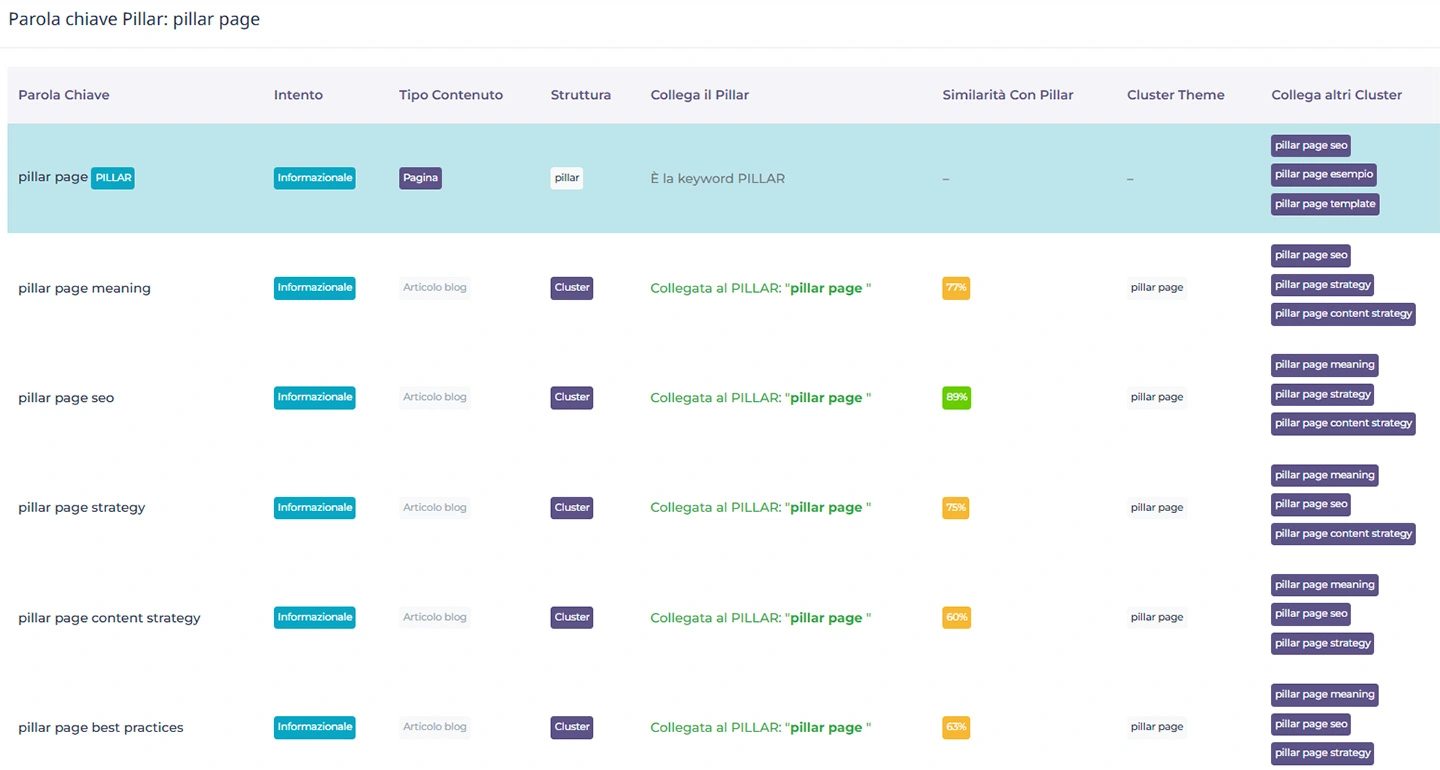Open 'Collegata al PILLAR' link in strategy row
Viewport: 1440px width, 770px height.
tap(760, 508)
